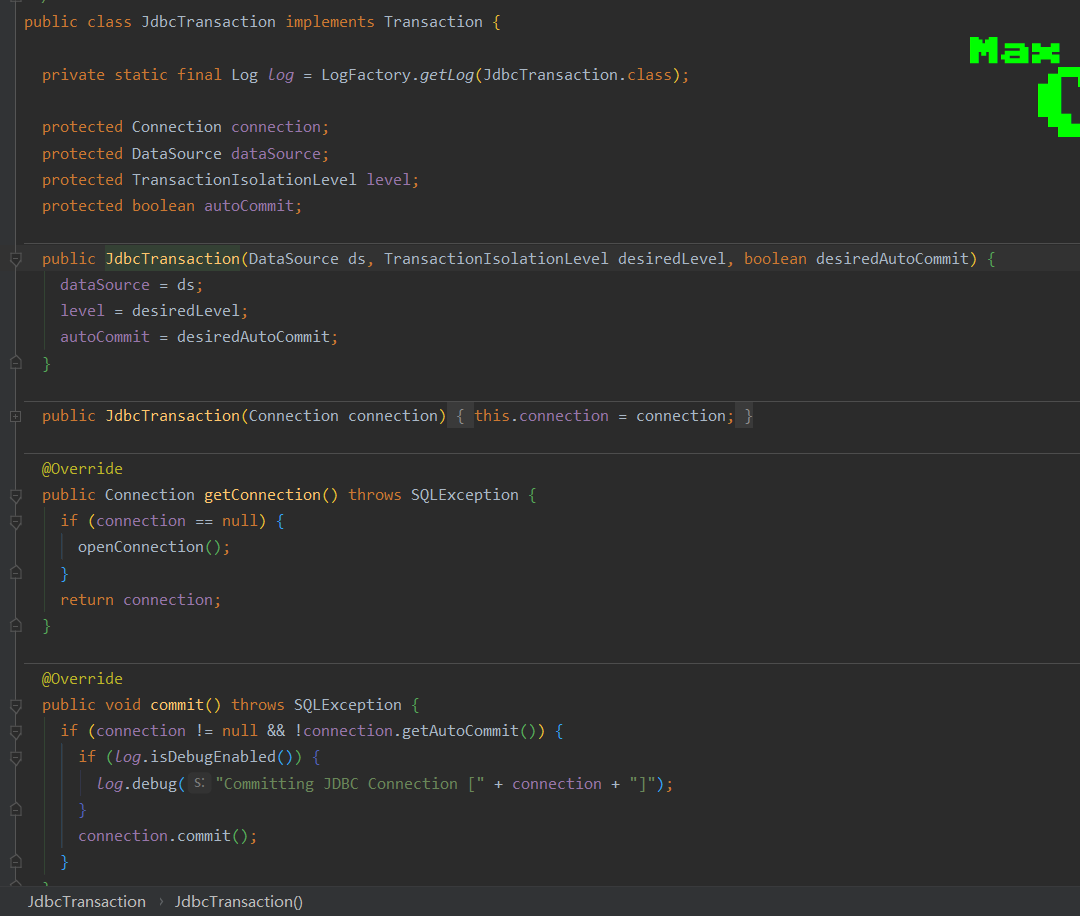
Task: Click 'return' keyword in 'return connection;'
Action: click(x=87, y=600)
